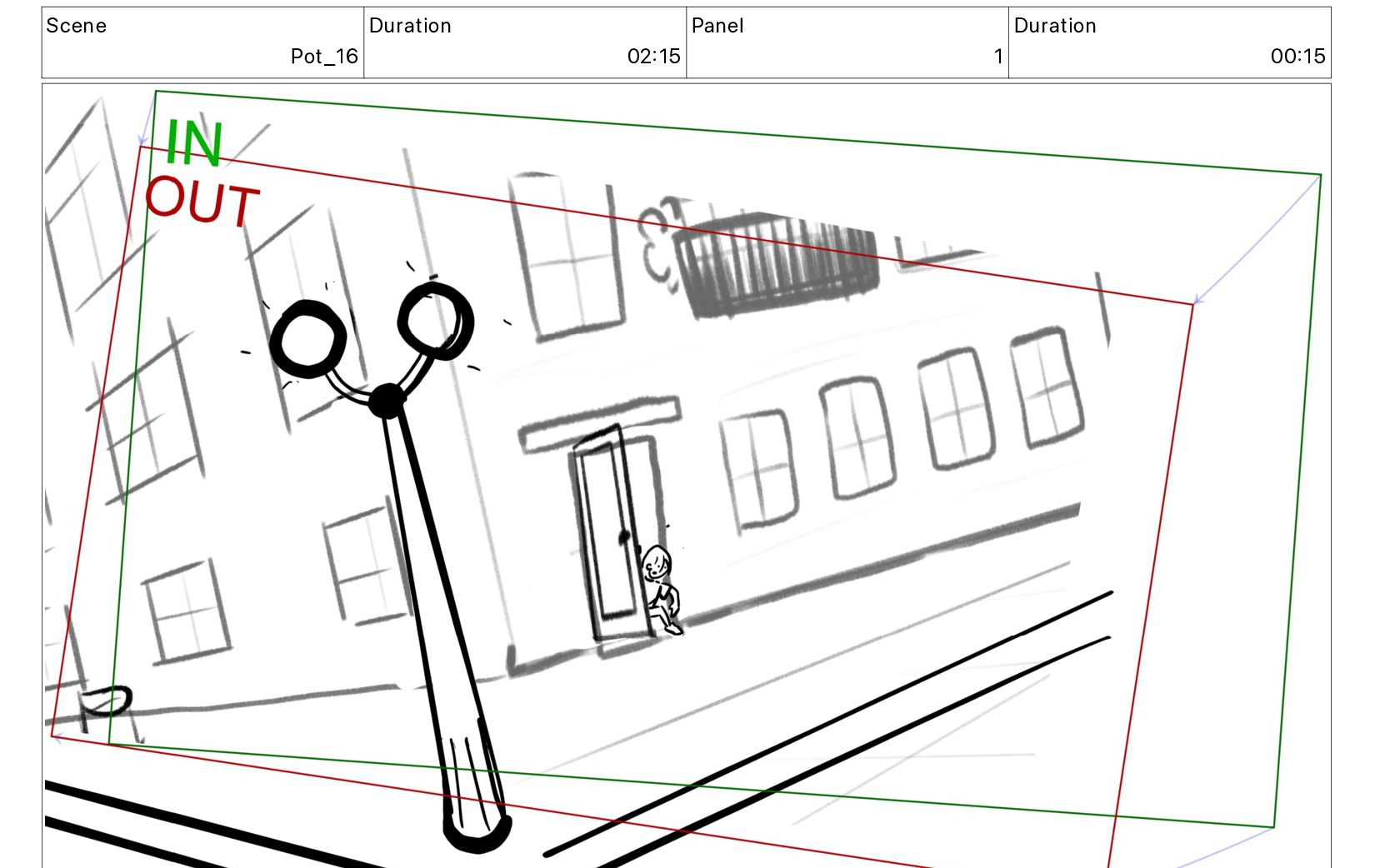Click the Duration label in the 02:15 cell

tap(410, 26)
